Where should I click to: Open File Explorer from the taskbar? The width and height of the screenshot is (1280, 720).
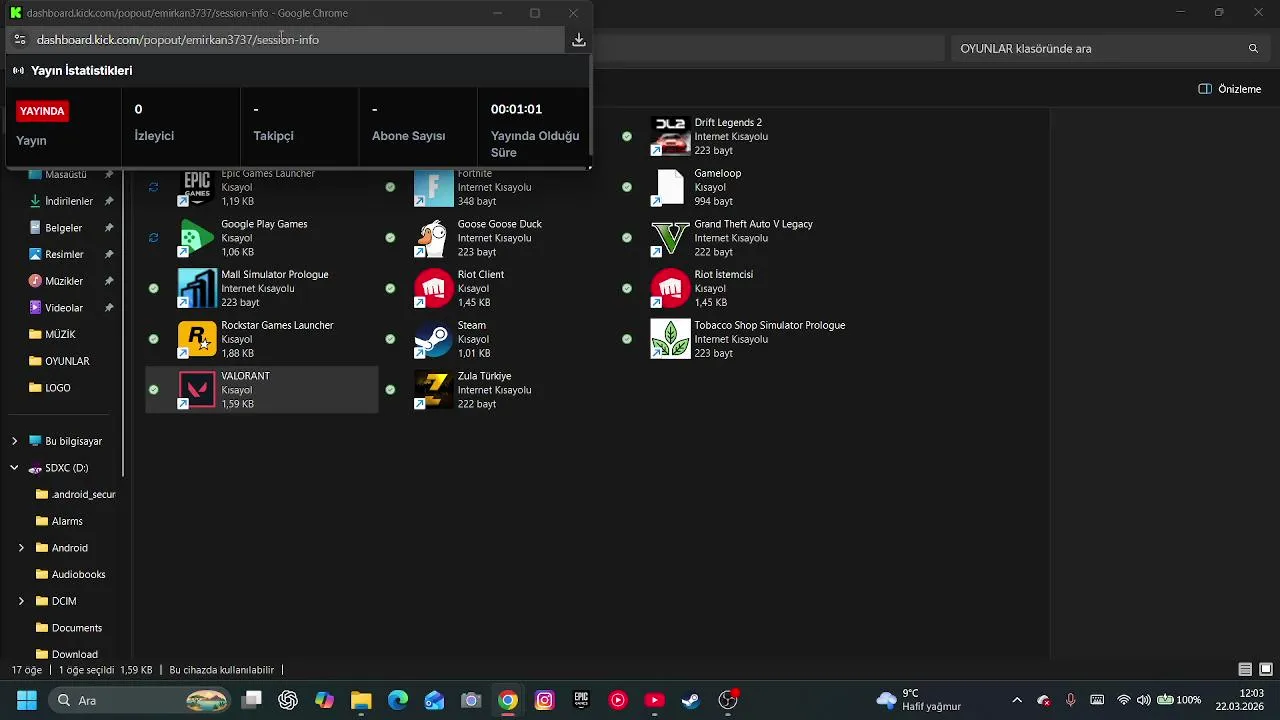pyautogui.click(x=361, y=700)
